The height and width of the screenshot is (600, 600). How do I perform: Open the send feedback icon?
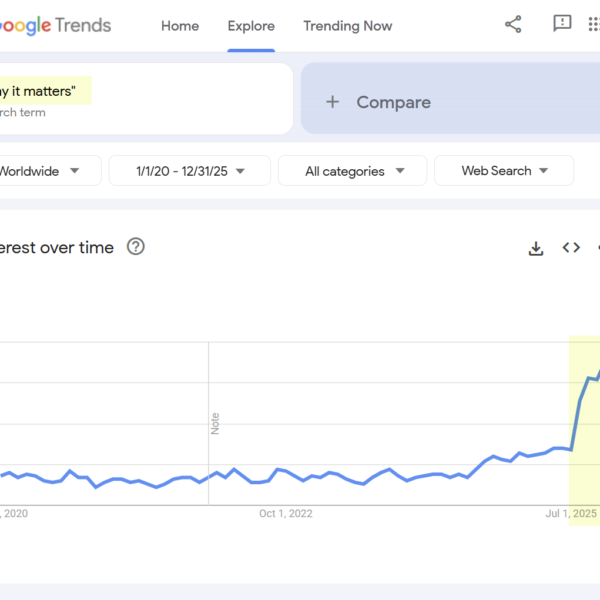563,24
